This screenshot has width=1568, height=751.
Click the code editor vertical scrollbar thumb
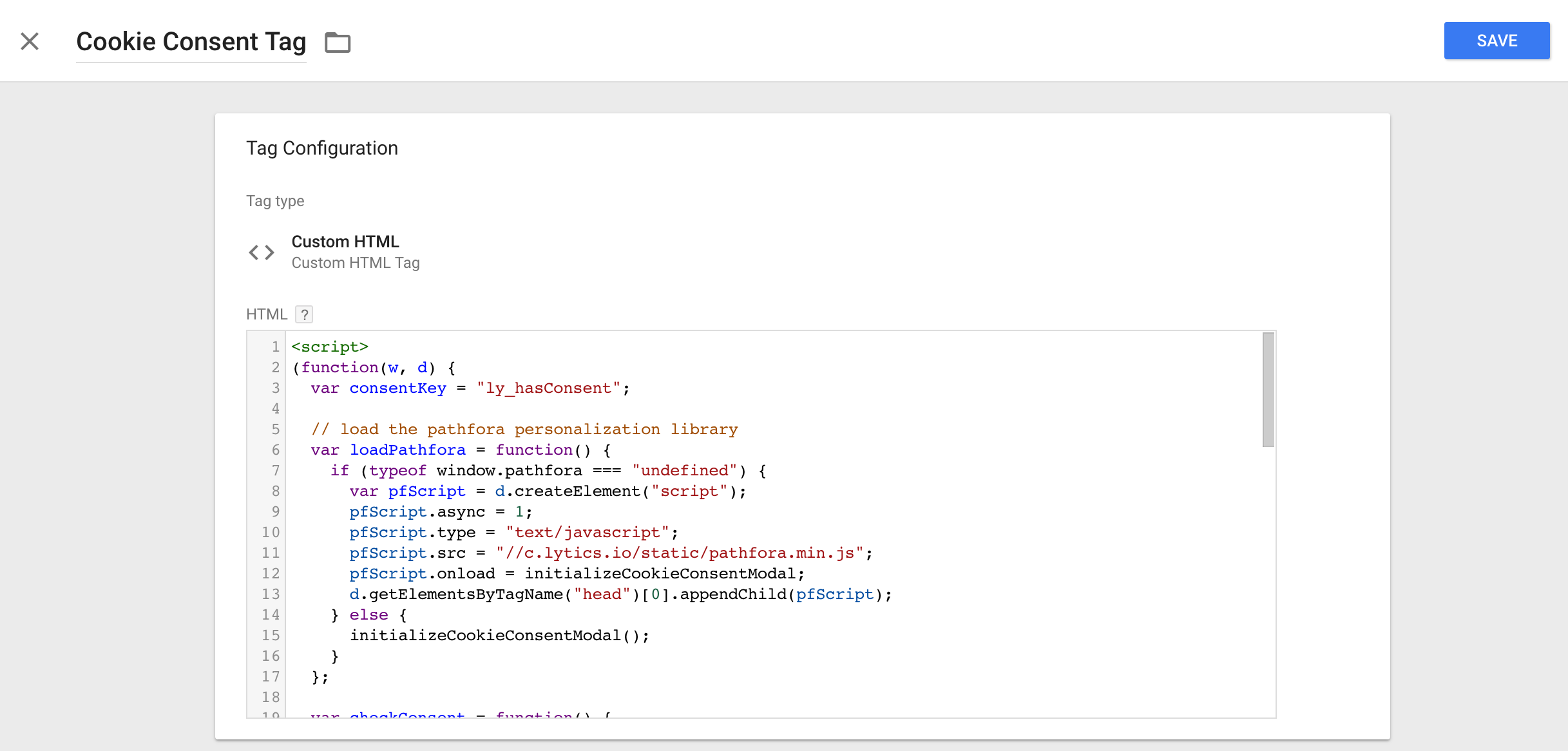pyautogui.click(x=1268, y=389)
